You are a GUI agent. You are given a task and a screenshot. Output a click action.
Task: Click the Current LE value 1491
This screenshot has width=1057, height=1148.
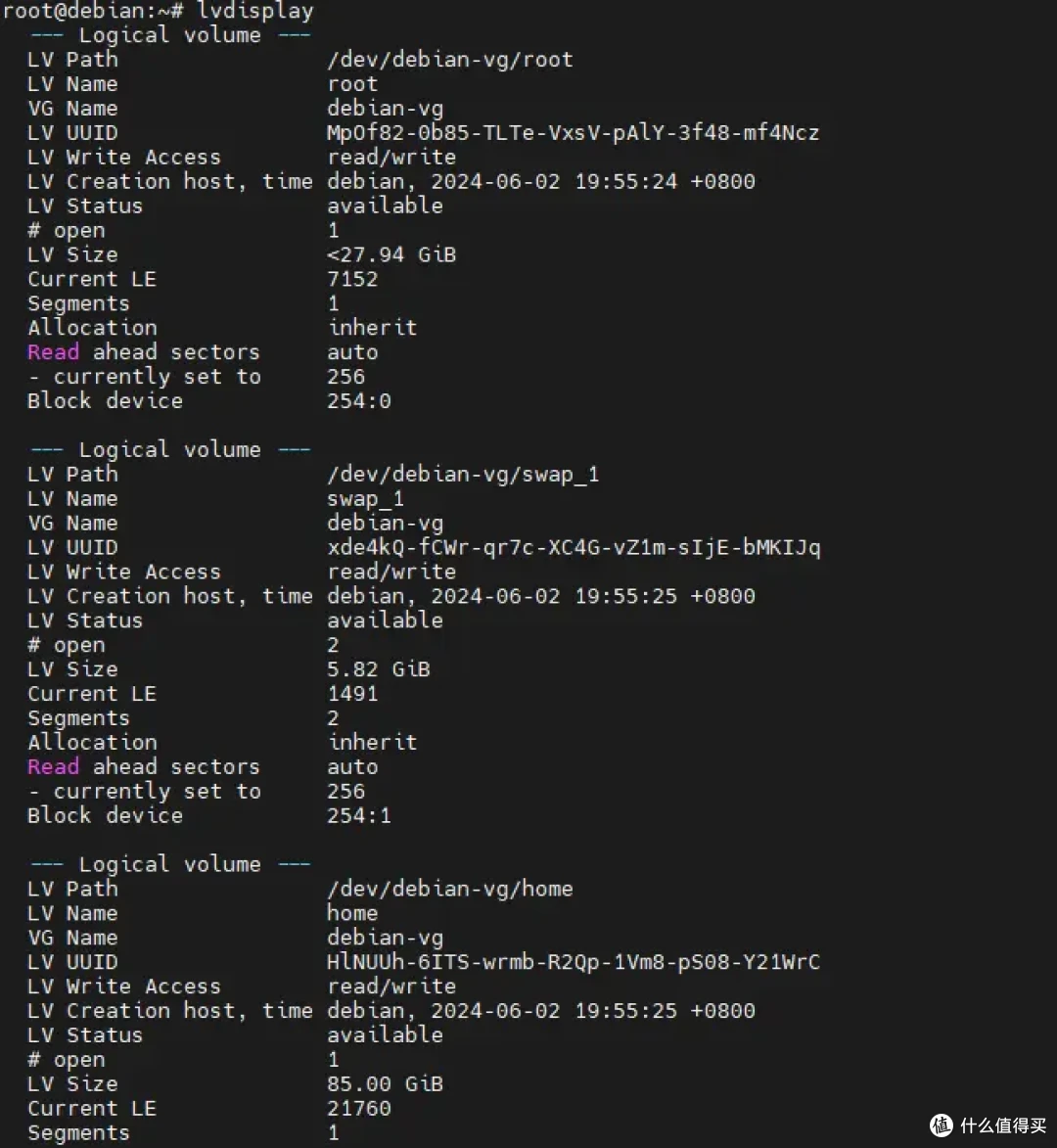tap(352, 693)
